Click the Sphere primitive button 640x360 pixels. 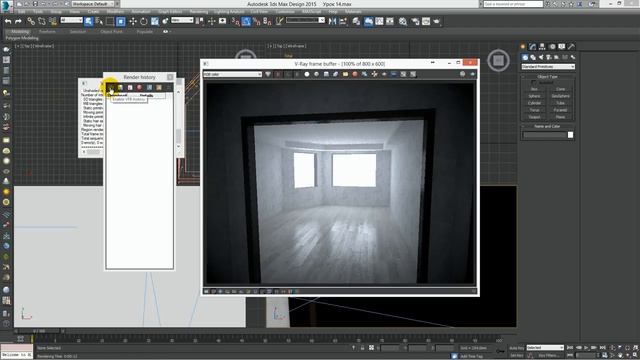click(534, 96)
